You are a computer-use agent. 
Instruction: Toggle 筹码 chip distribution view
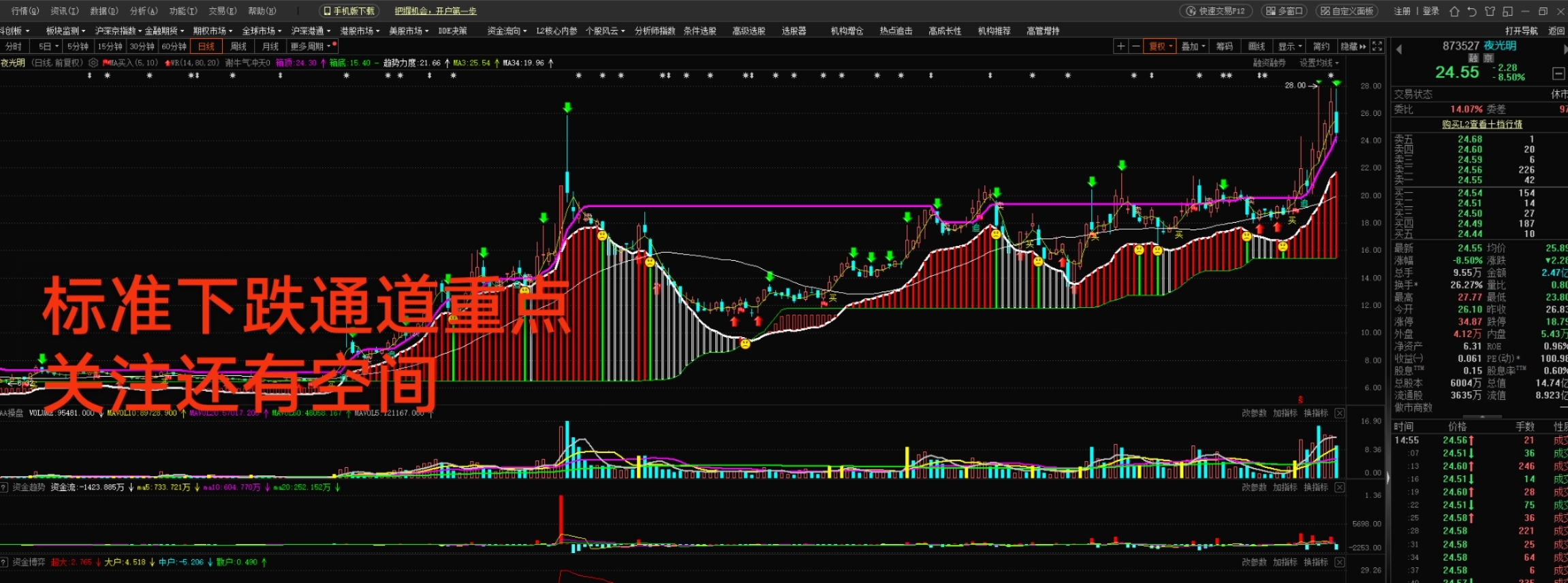(1225, 46)
